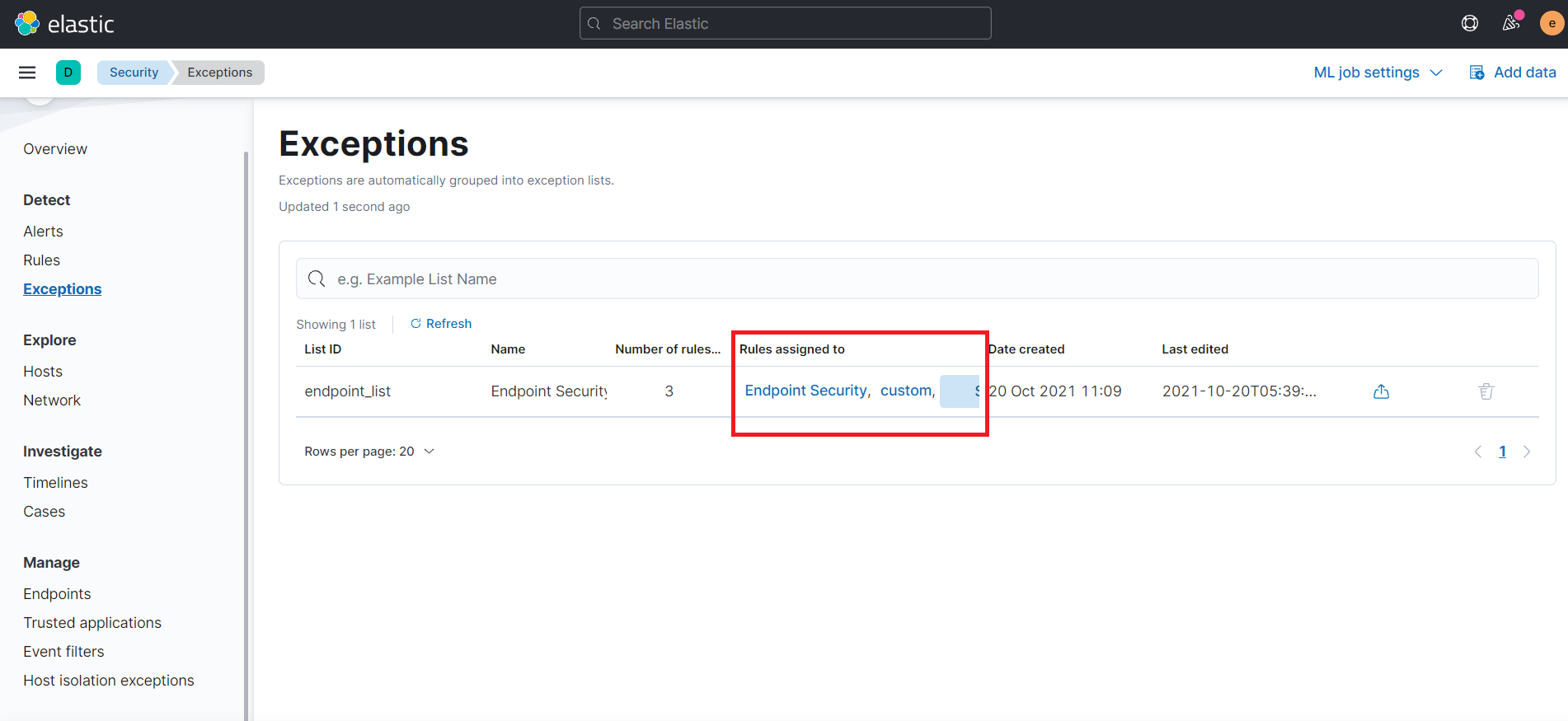Open Host isolation exceptions in sidebar

coord(109,681)
